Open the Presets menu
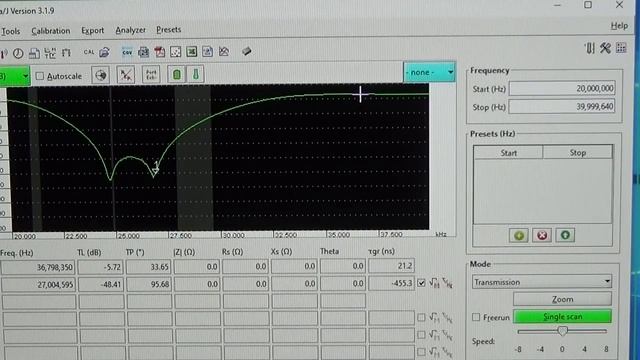Image resolution: width=640 pixels, height=360 pixels. (169, 30)
